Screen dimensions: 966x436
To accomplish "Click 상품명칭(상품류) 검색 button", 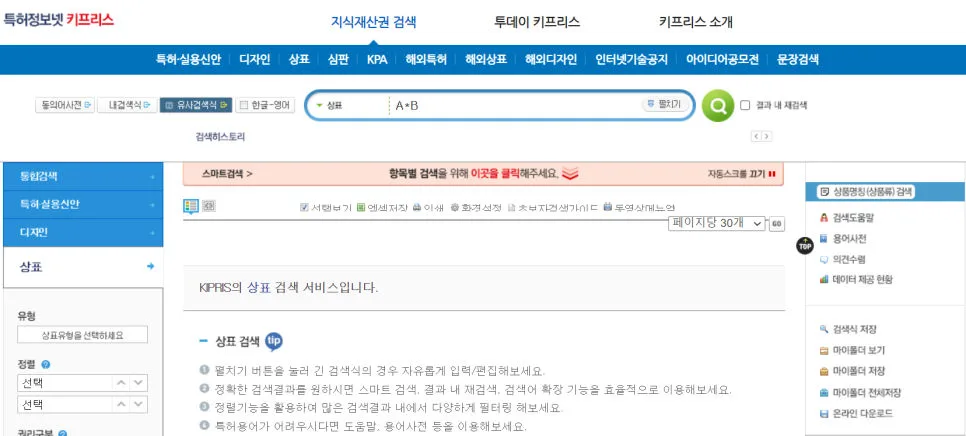I will (867, 192).
